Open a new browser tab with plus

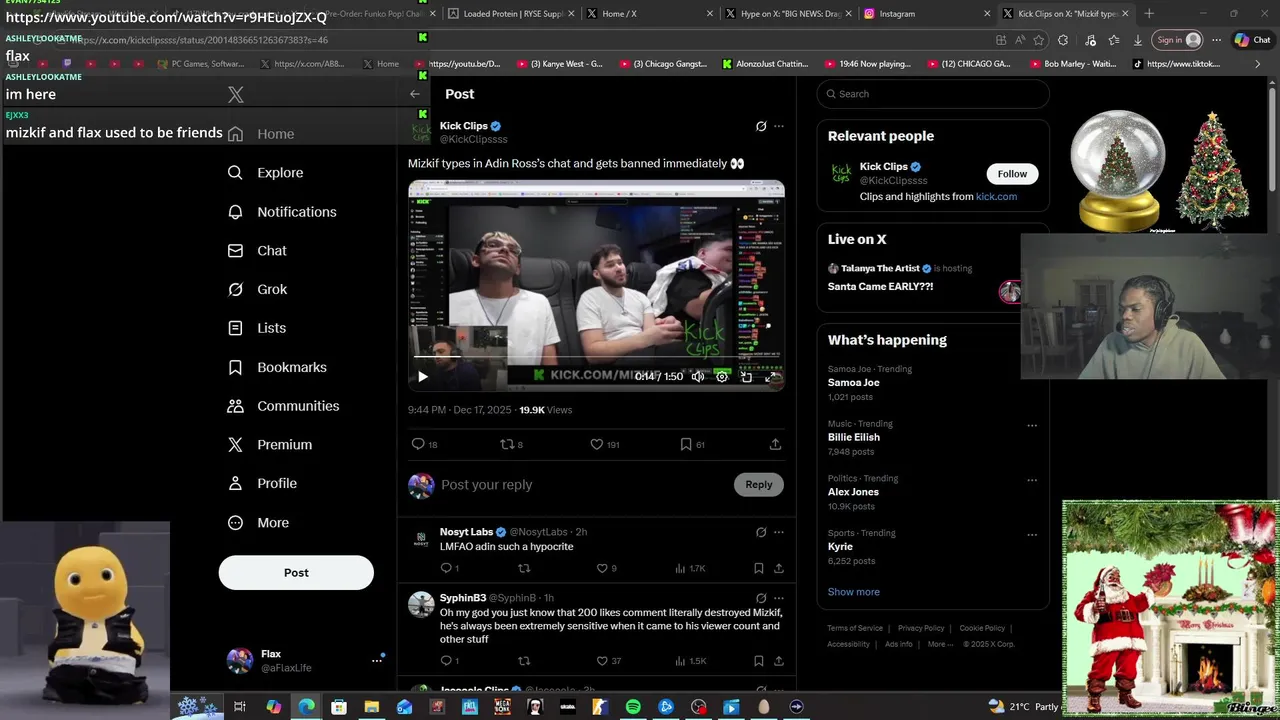[x=1149, y=14]
